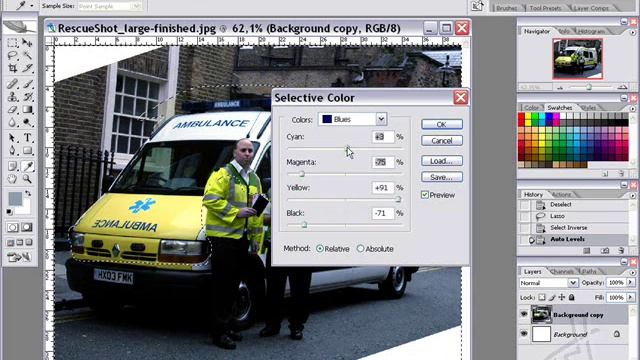
Task: Select the History Brush tool
Action: click(27, 97)
